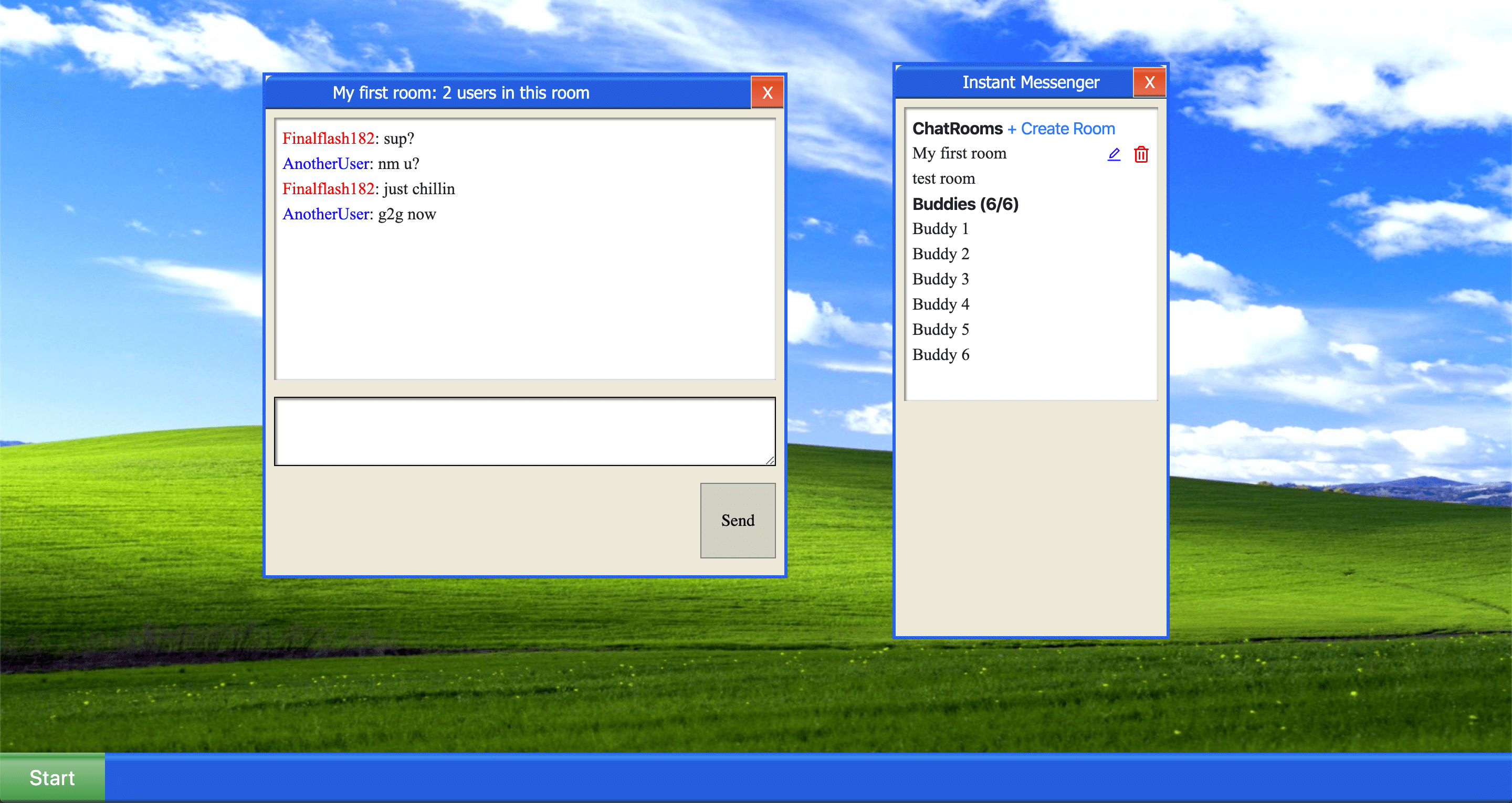
Task: Close the My first room chat window
Action: (x=767, y=92)
